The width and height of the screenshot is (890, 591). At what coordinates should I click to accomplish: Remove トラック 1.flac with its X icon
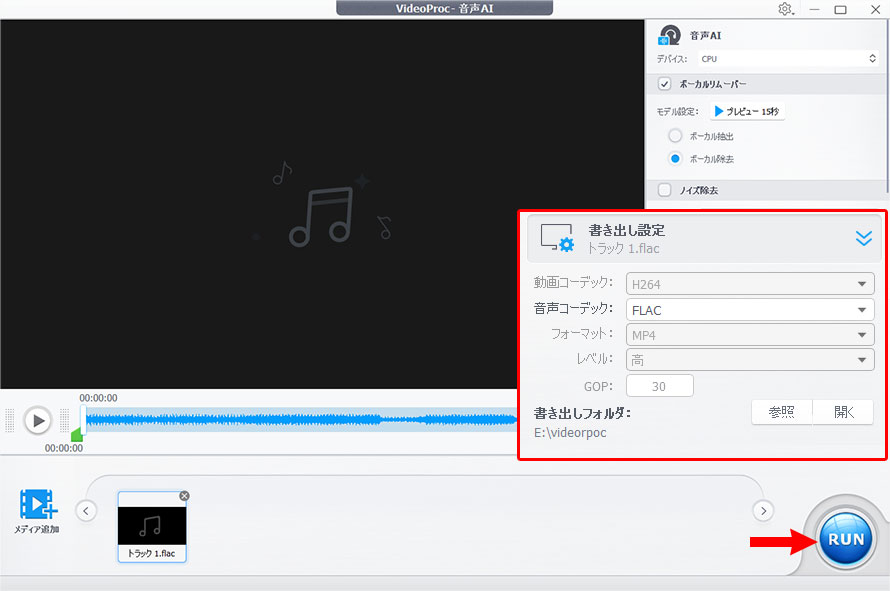(183, 495)
